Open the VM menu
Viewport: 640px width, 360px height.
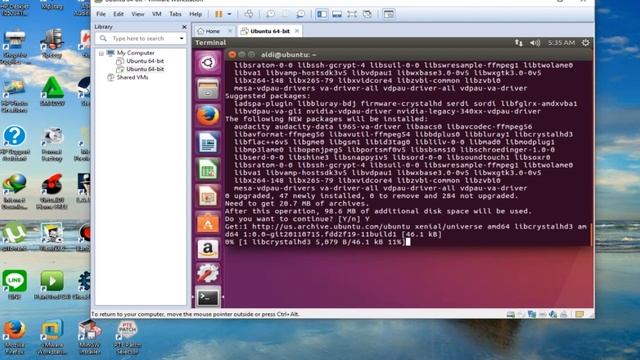tap(157, 14)
